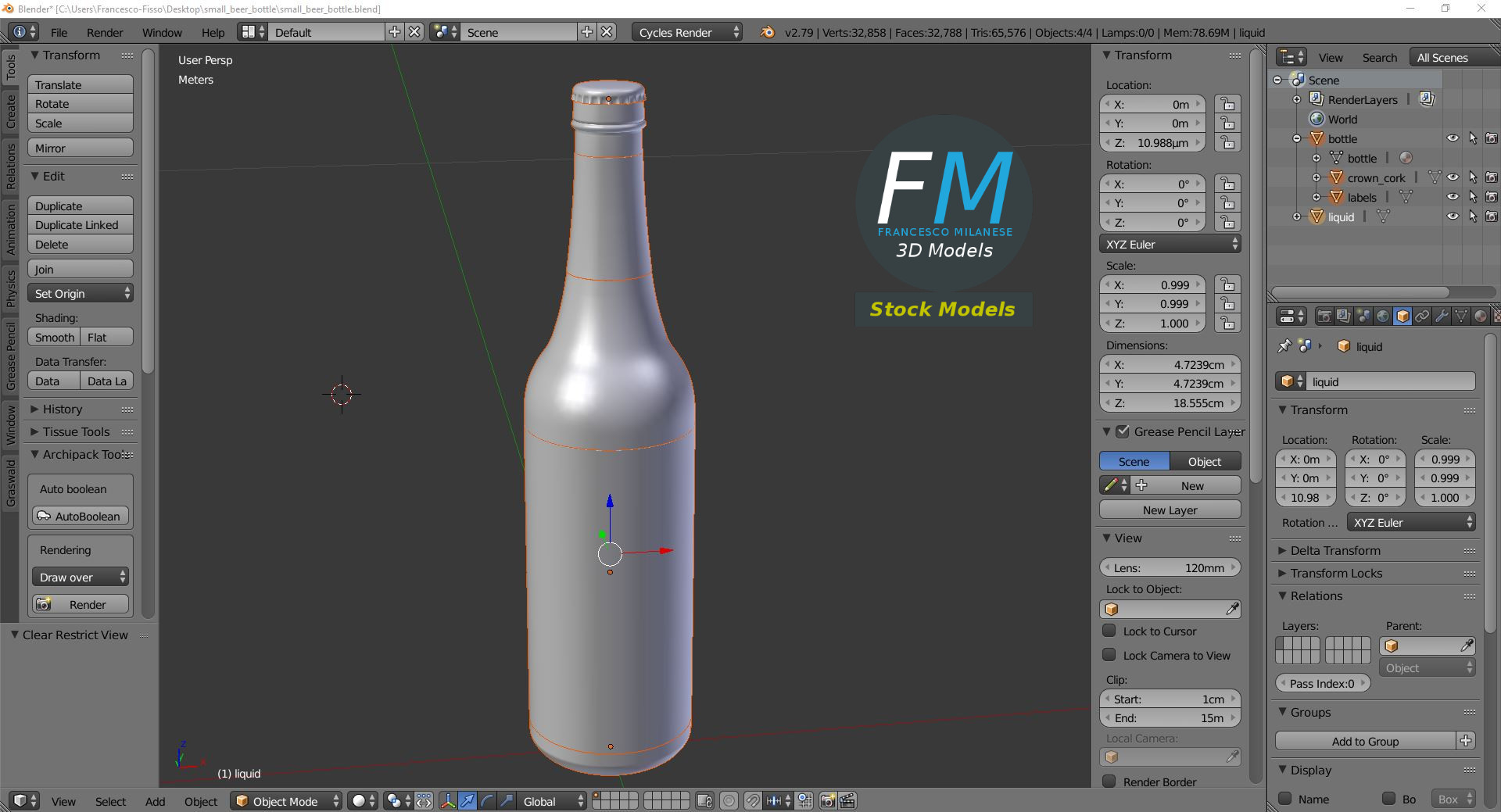Open the Object Mode dropdown

(286, 801)
